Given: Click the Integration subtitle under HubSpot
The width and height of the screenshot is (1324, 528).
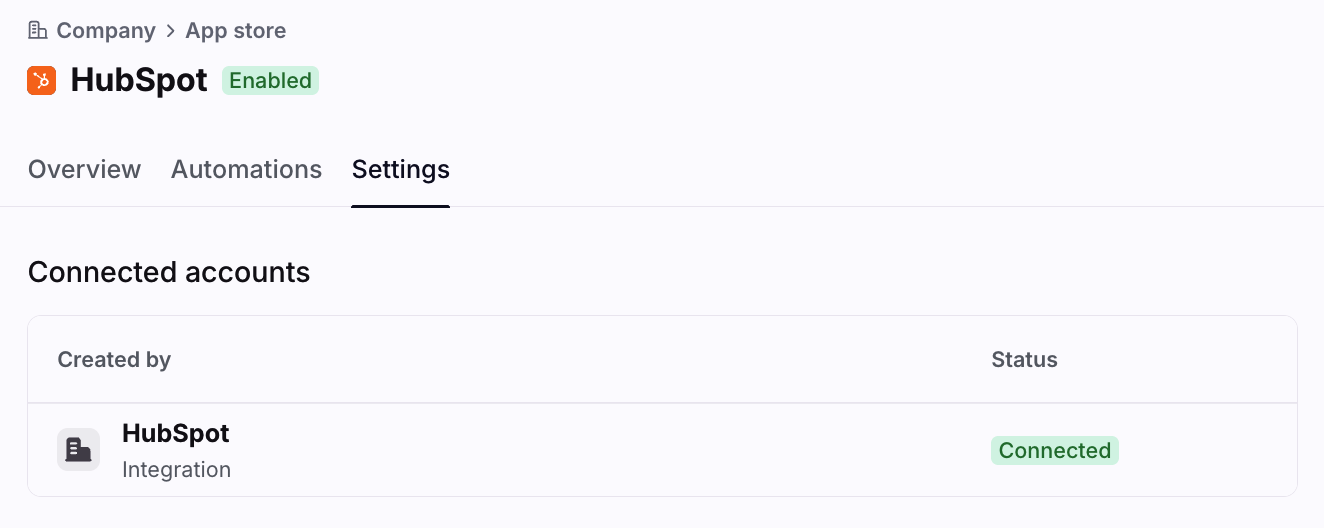Looking at the screenshot, I should click(176, 469).
